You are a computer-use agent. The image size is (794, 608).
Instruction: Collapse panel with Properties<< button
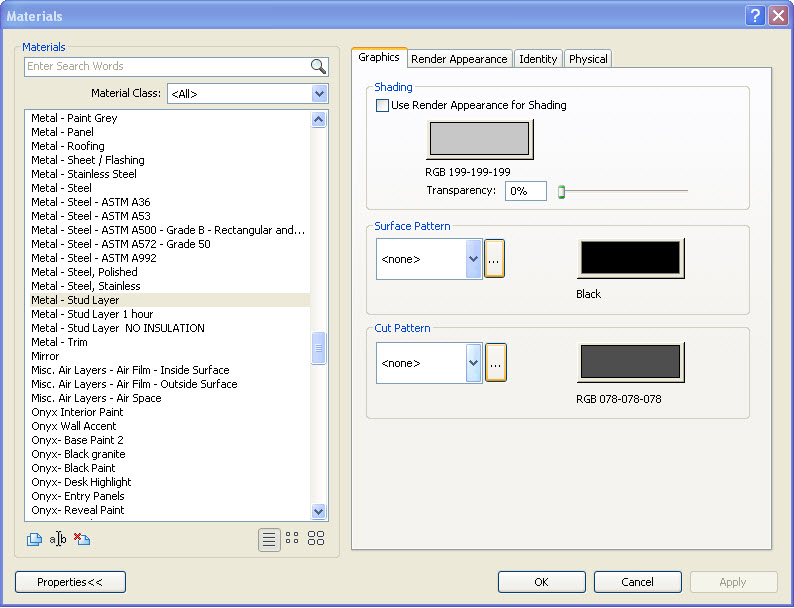(70, 582)
